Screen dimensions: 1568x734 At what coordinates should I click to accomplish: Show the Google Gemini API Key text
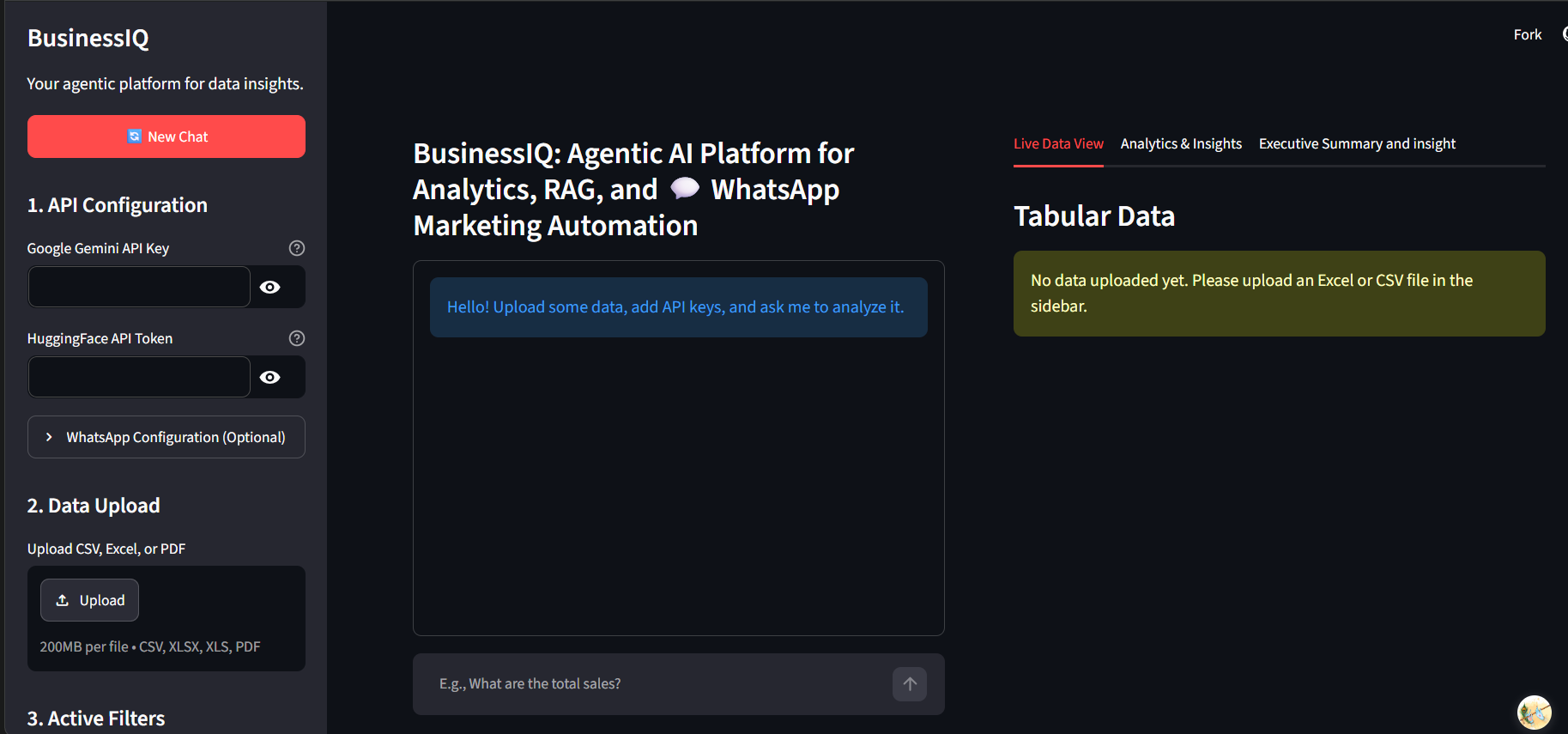pos(270,287)
